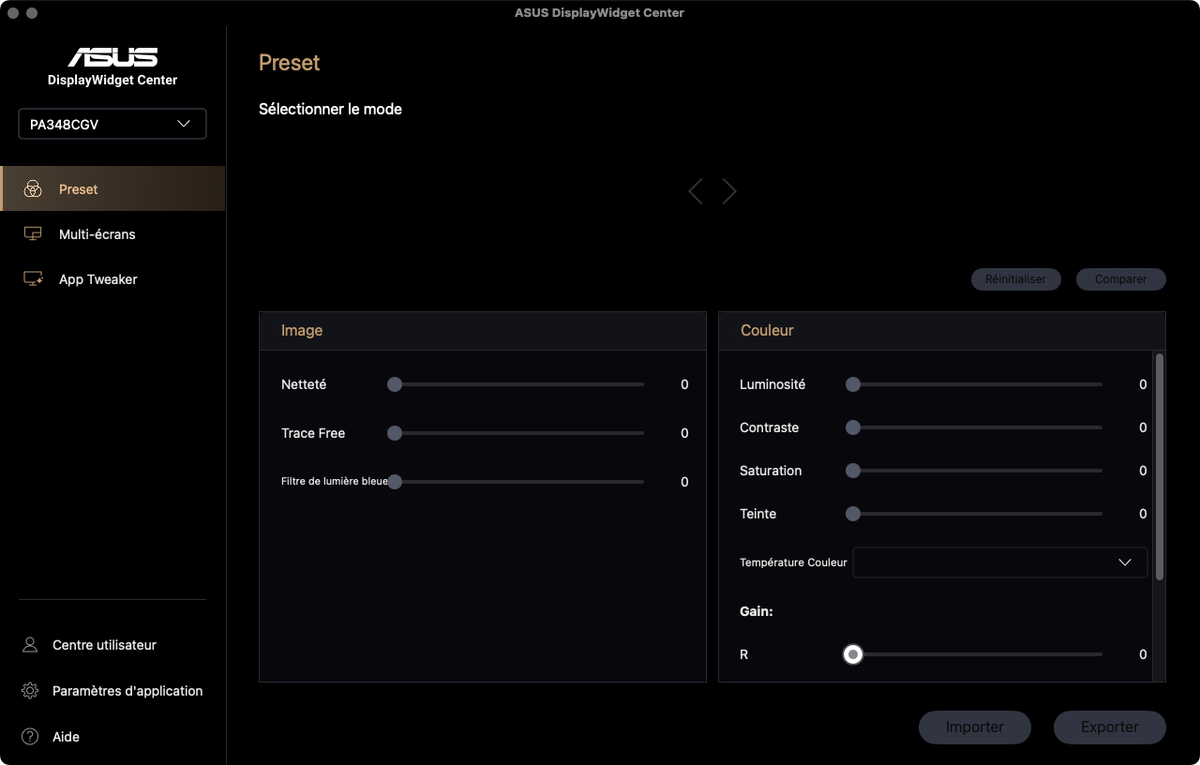Switch to App Tweaker section
Screen dimensions: 1200x765
[98, 279]
